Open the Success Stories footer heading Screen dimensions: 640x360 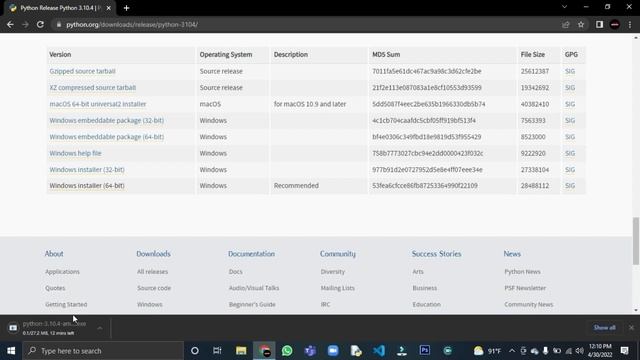pyautogui.click(x=436, y=253)
